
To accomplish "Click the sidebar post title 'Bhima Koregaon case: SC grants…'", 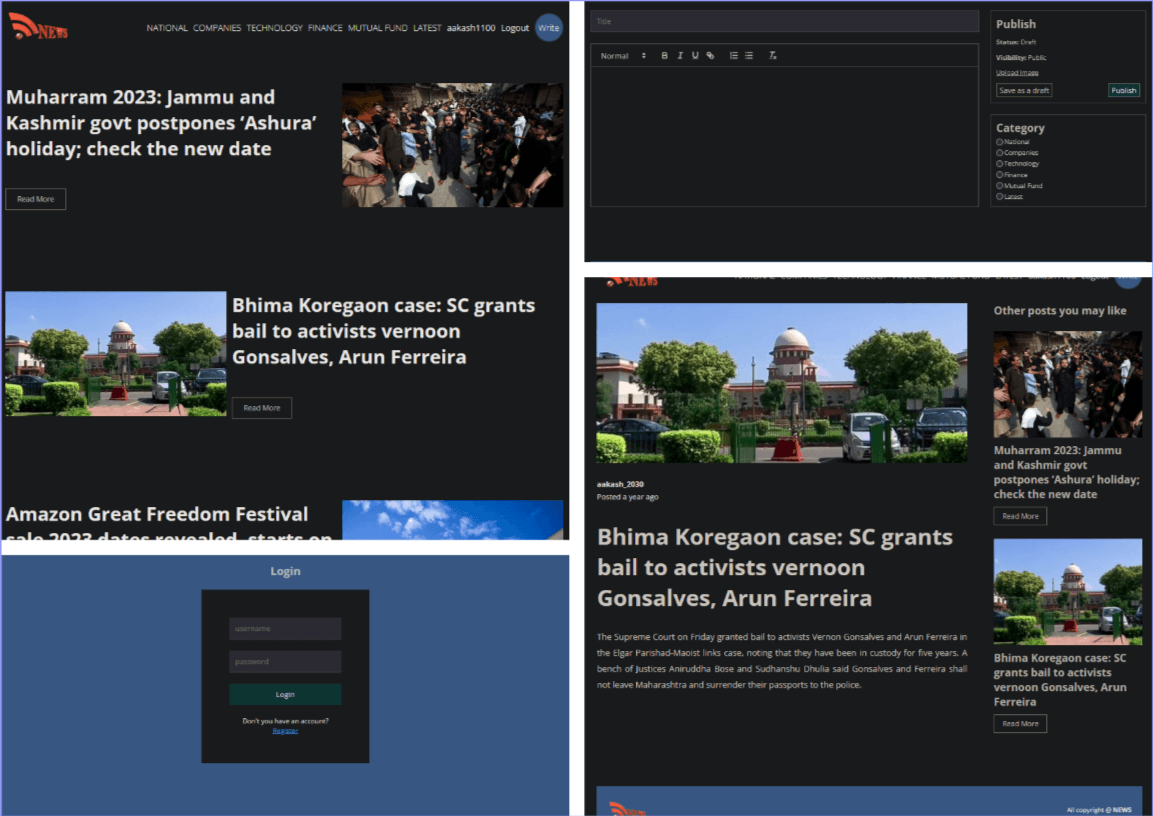I will [x=1060, y=680].
